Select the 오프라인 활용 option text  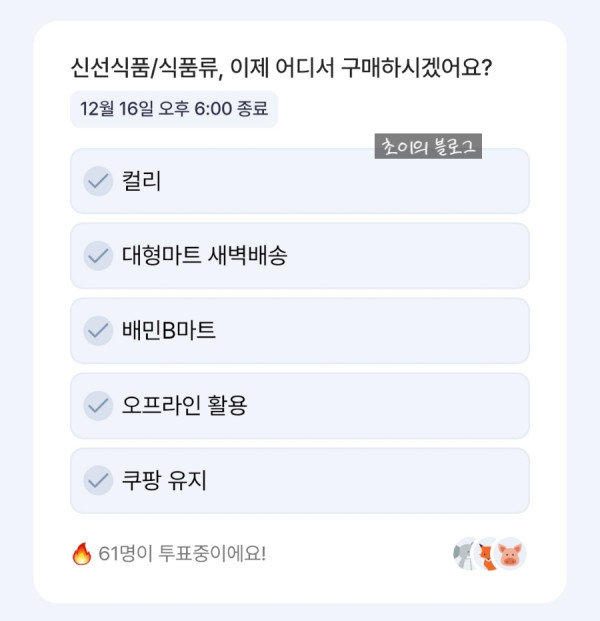(184, 405)
